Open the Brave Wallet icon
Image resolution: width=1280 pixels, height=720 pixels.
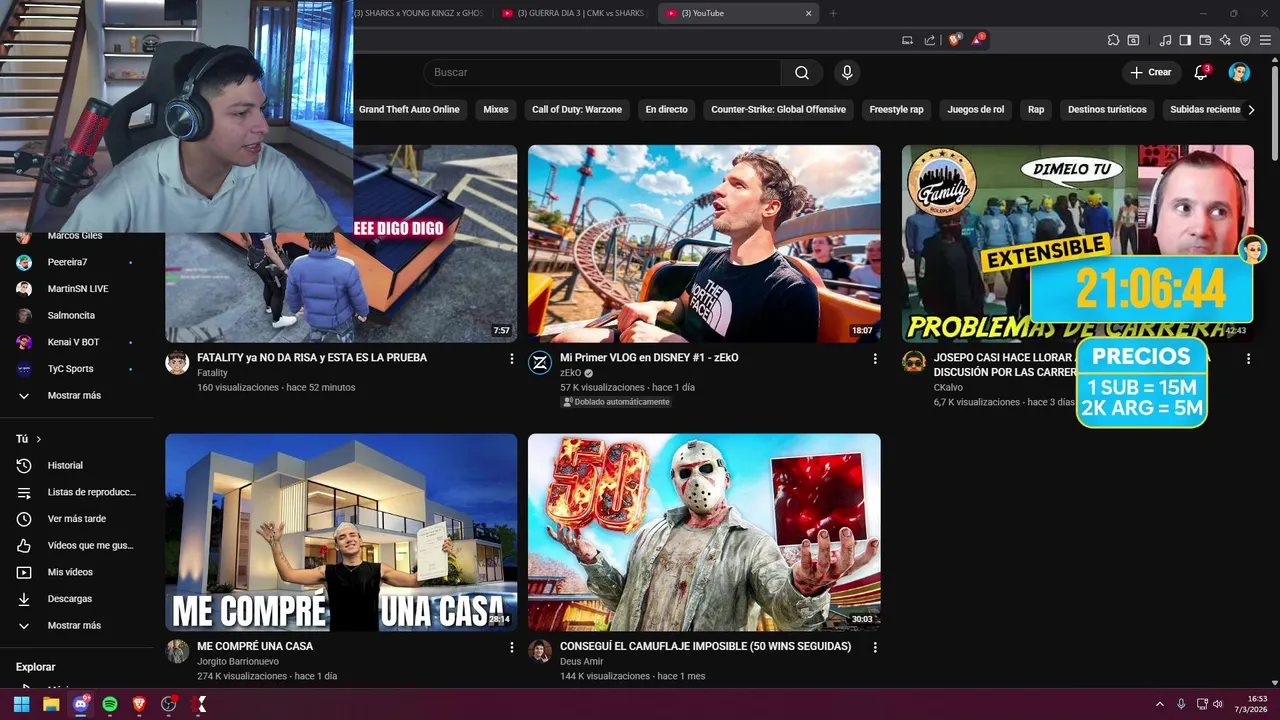[1205, 40]
